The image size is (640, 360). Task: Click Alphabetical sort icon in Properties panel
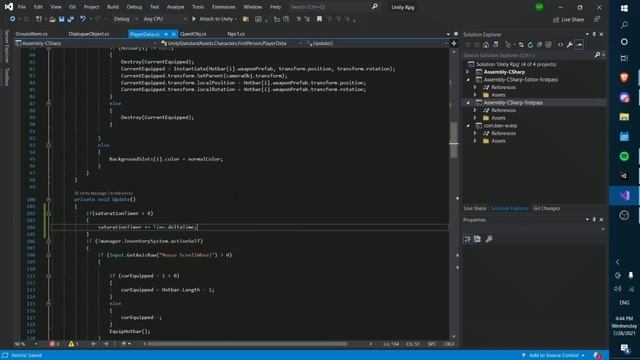tap(478, 239)
